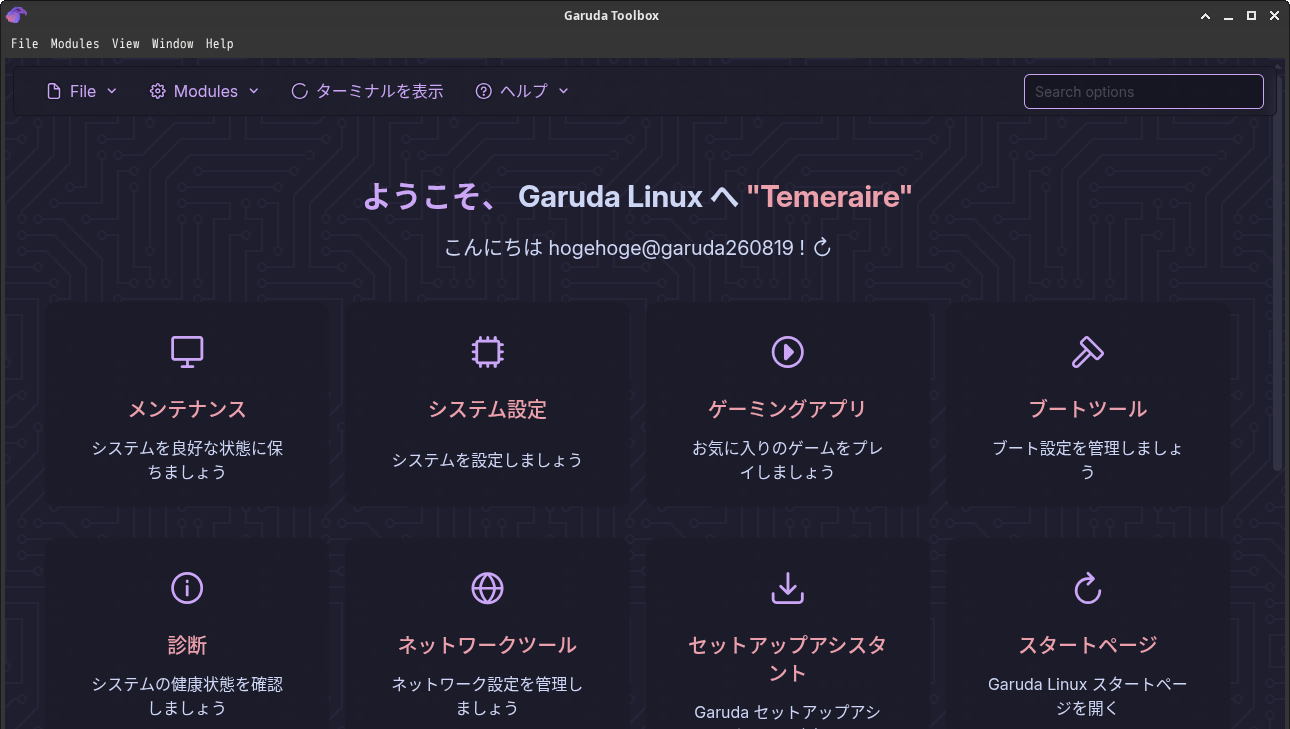Open the ブートツール module title
The width and height of the screenshot is (1290, 729).
[x=1087, y=409]
